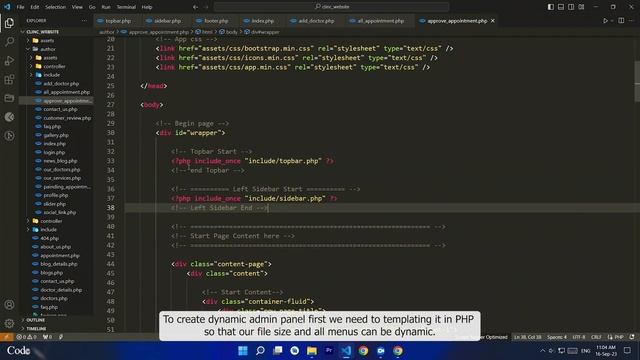Expand the TIMELINE section
Image resolution: width=640 pixels, height=360 pixels.
pyautogui.click(x=36, y=329)
